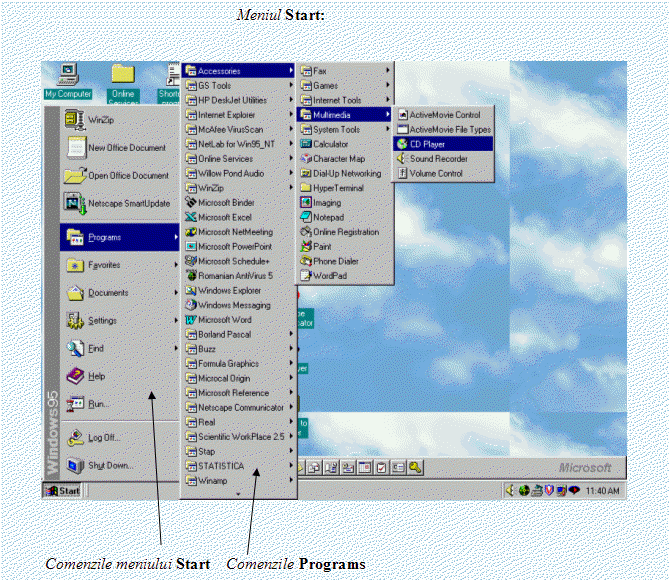Open the Winamp program group
669x580 pixels.
coord(239,481)
